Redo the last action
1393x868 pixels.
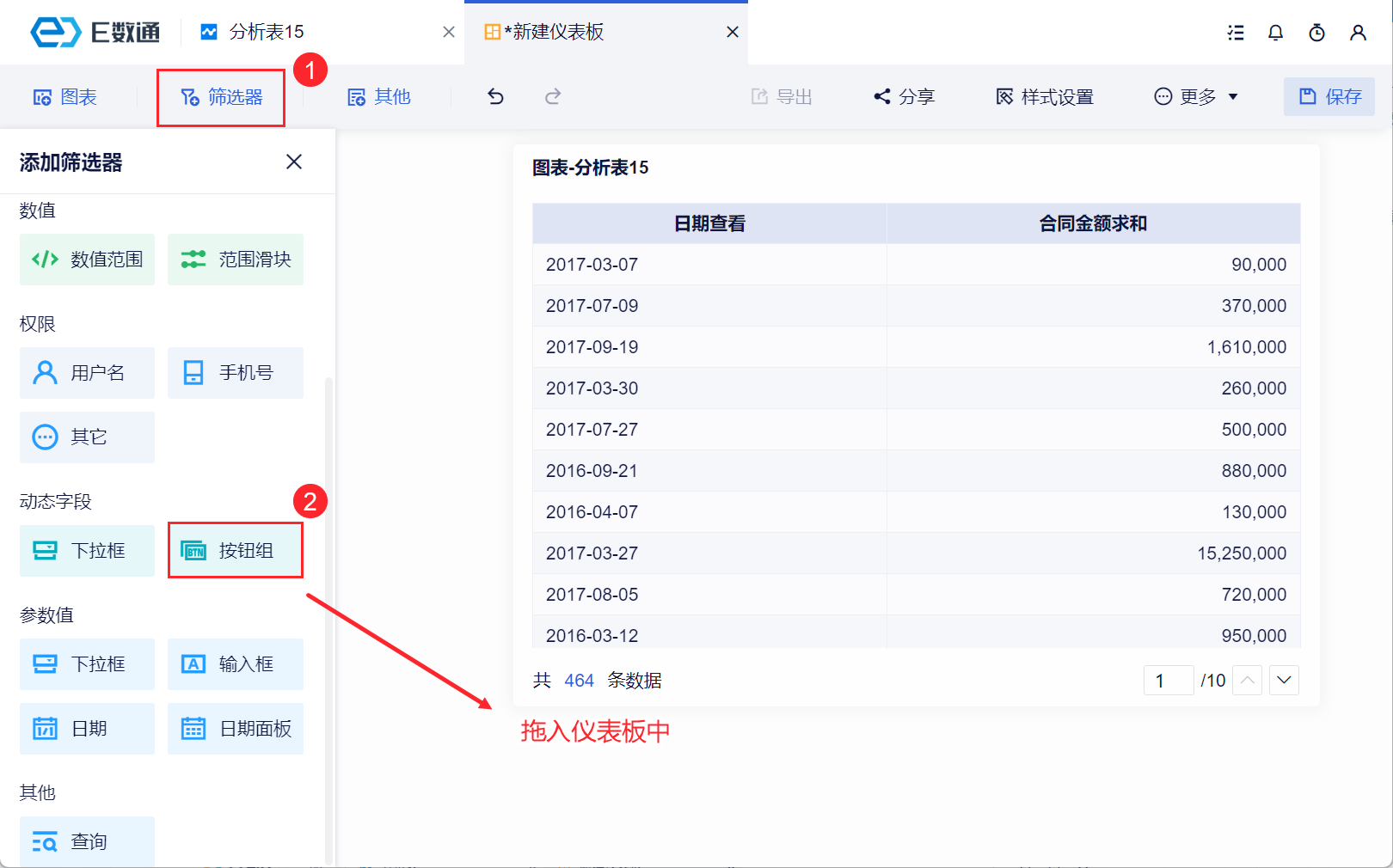pos(553,96)
